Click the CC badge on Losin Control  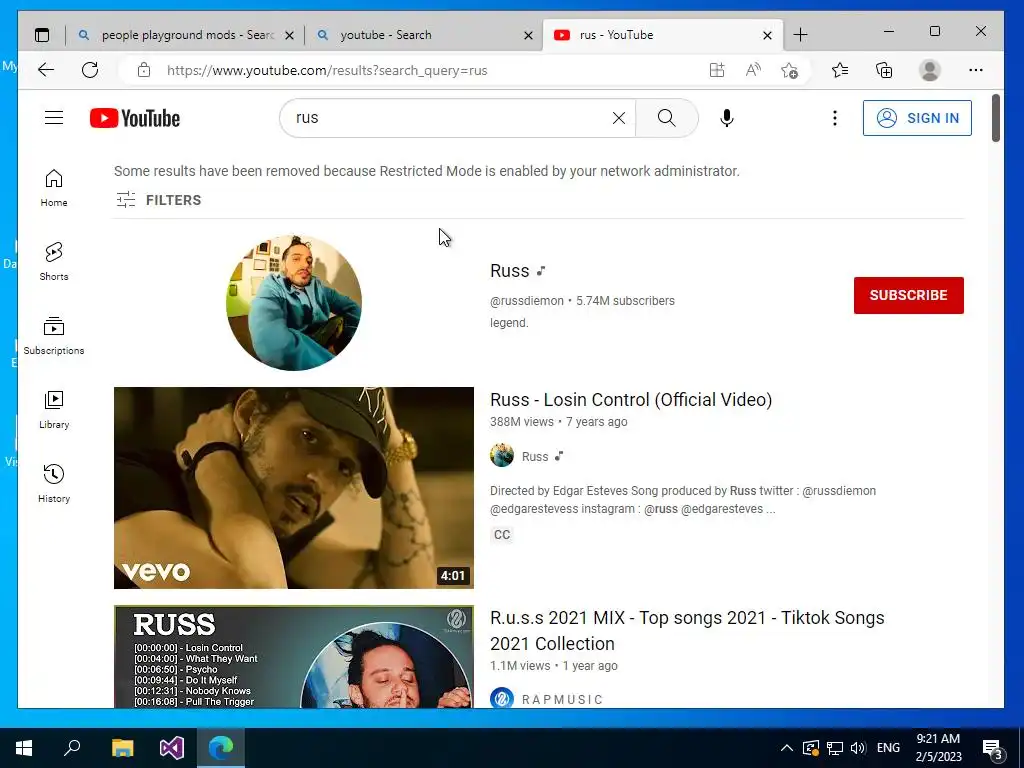(502, 535)
